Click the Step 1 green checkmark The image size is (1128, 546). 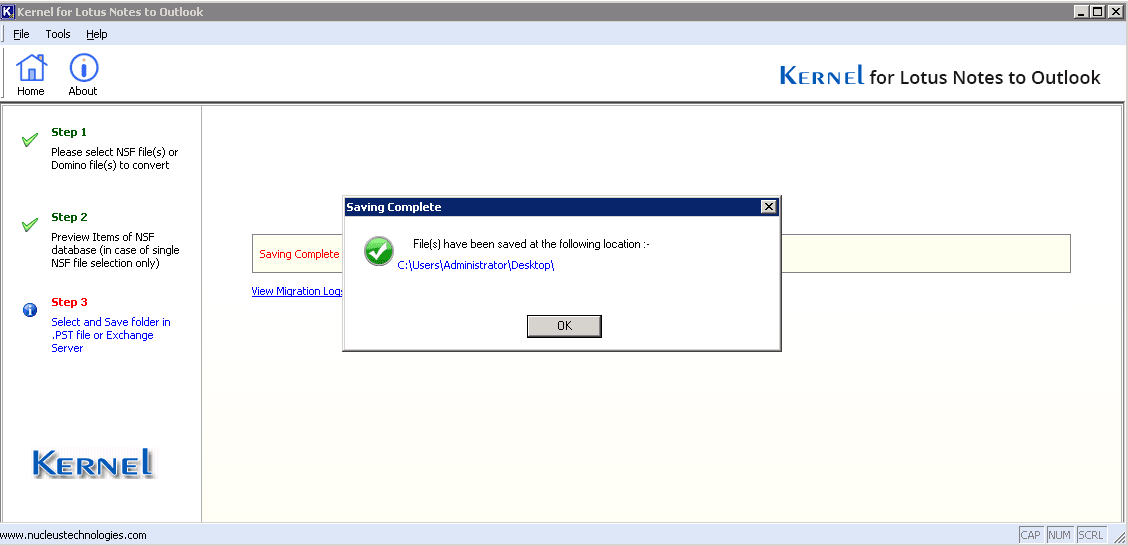pyautogui.click(x=30, y=140)
